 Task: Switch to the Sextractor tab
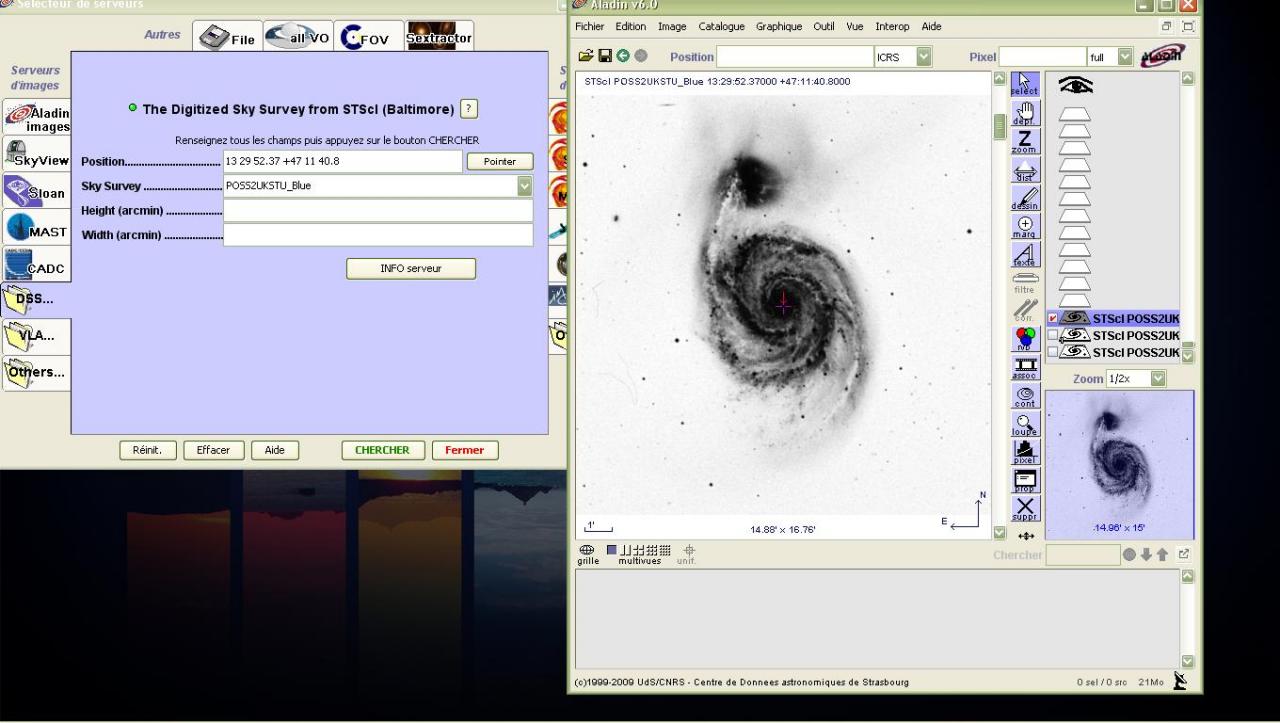439,38
